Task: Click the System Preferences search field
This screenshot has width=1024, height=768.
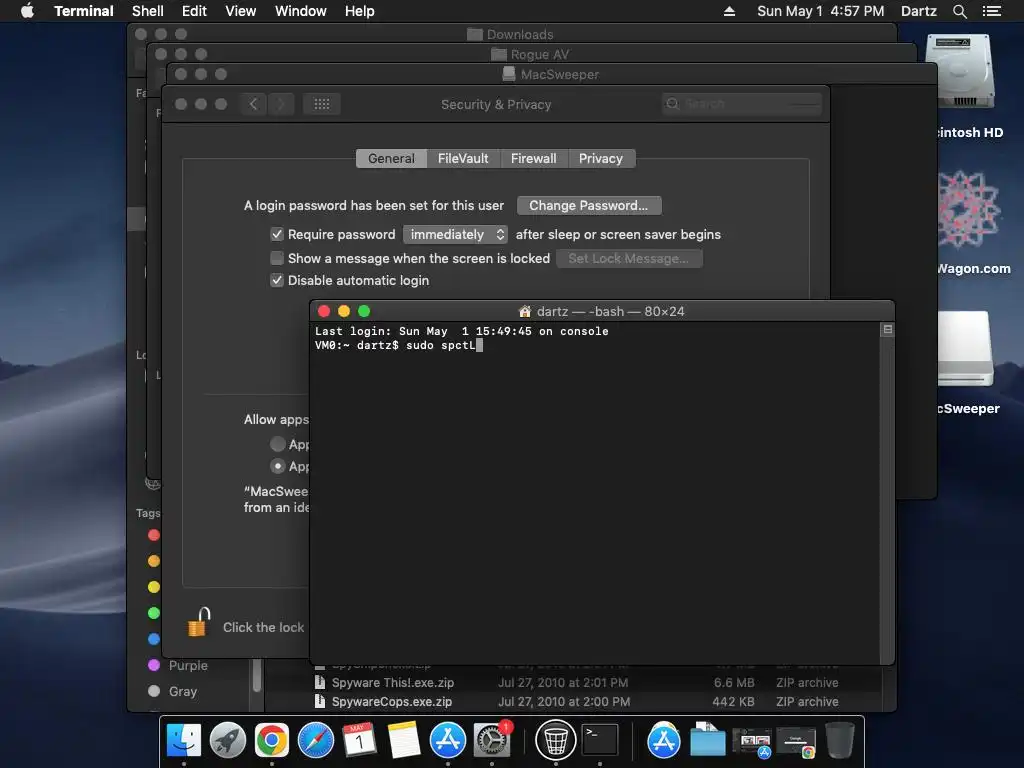Action: click(741, 104)
